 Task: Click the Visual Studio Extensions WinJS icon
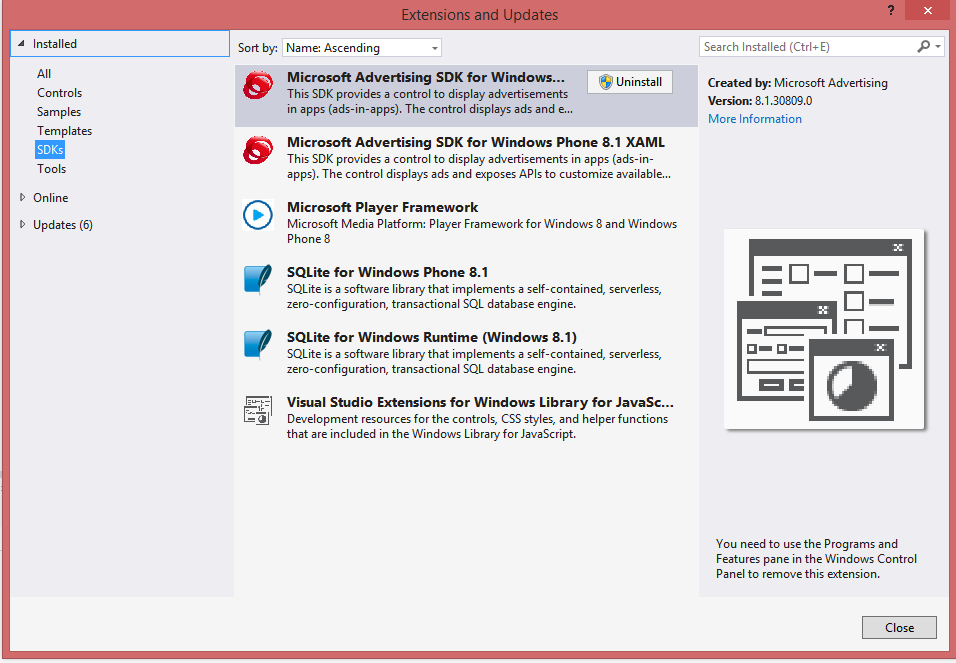258,410
